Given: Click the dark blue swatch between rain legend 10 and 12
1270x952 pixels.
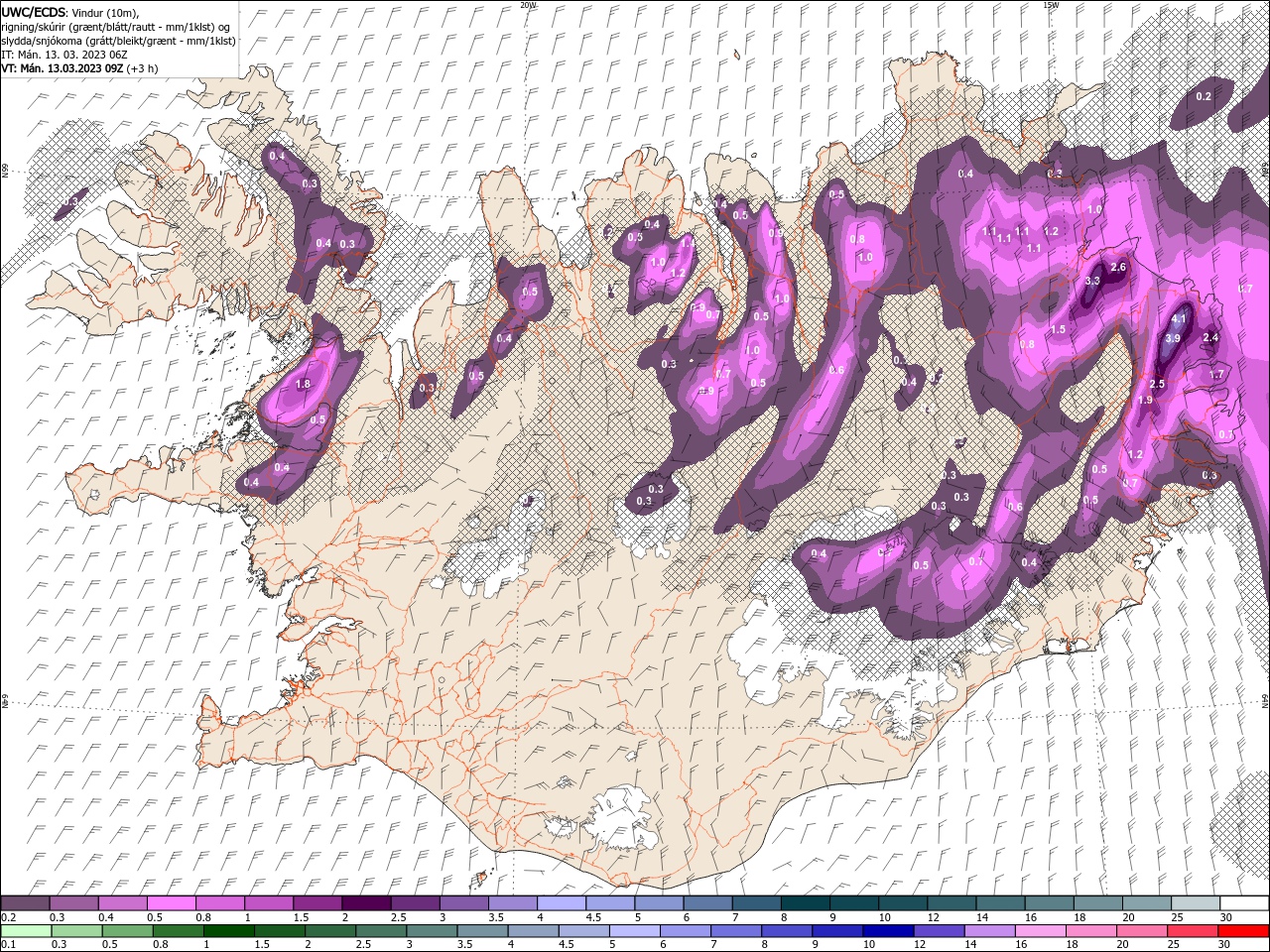Looking at the screenshot, I should click(888, 931).
